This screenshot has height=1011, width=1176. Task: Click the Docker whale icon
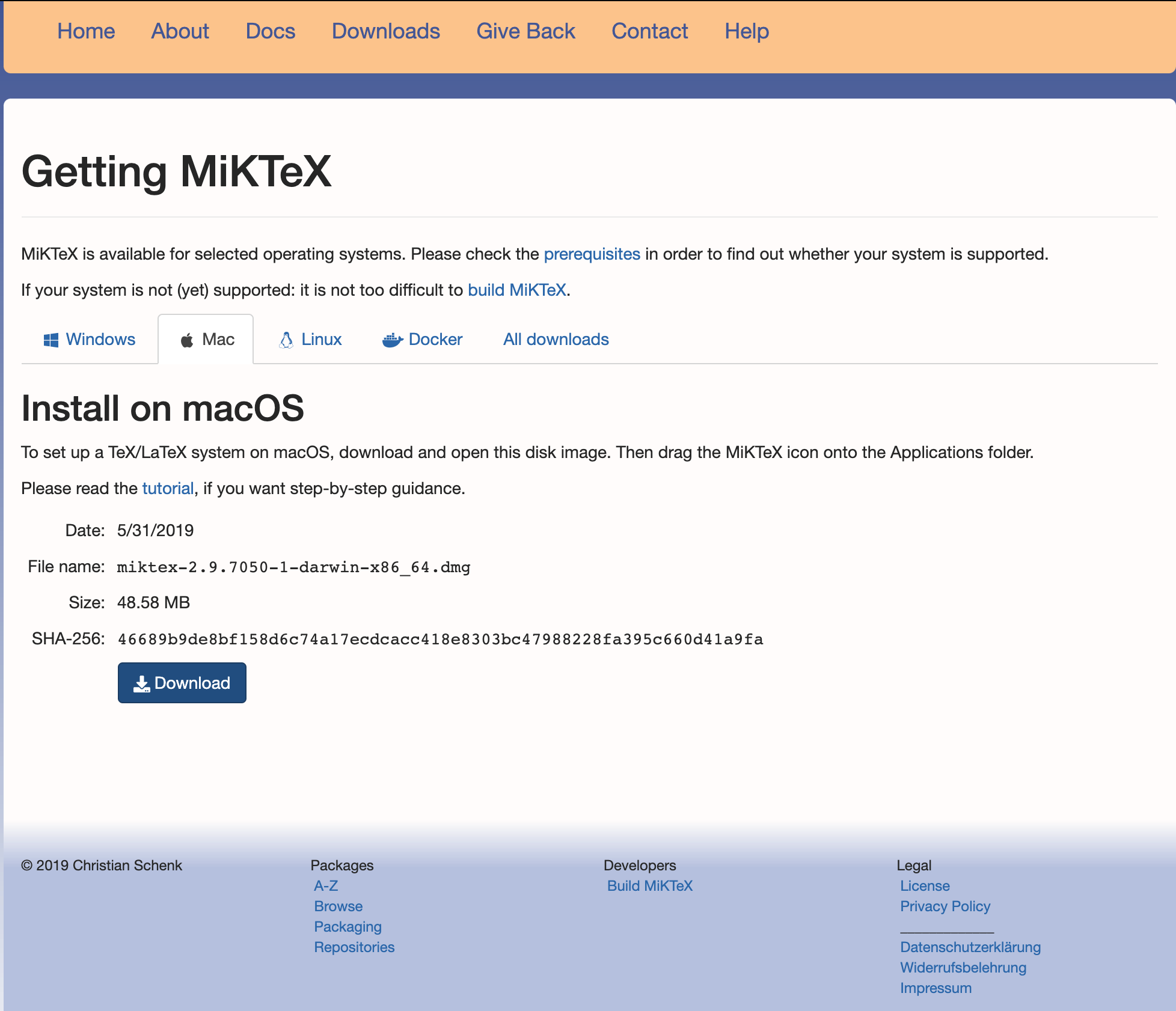[x=392, y=340]
